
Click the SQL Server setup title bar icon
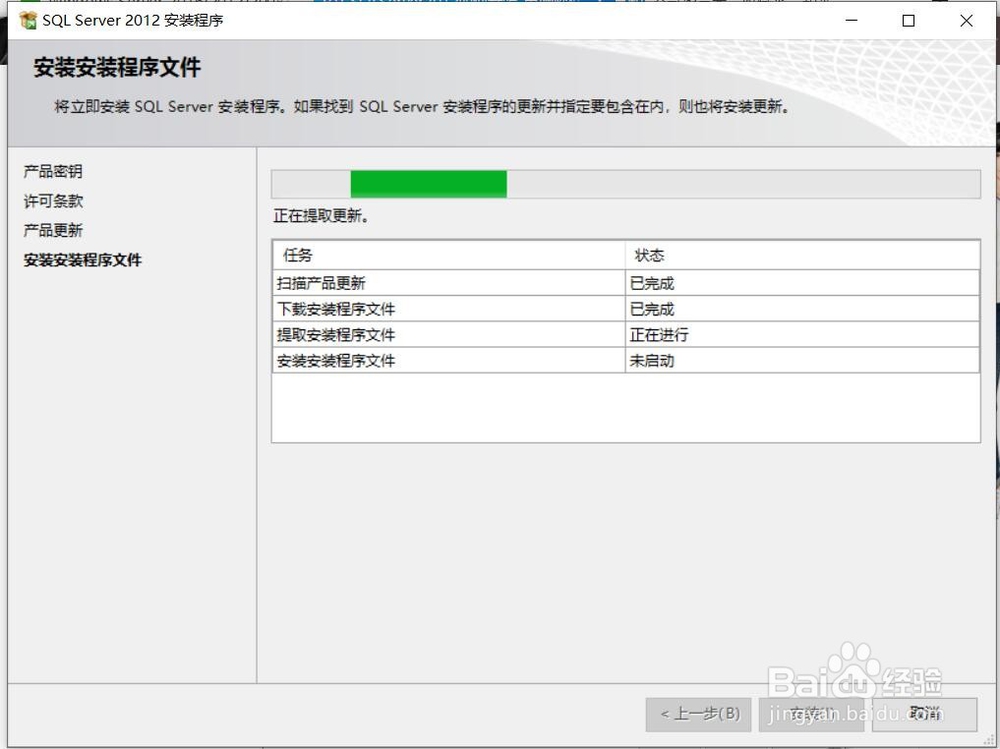click(x=28, y=20)
